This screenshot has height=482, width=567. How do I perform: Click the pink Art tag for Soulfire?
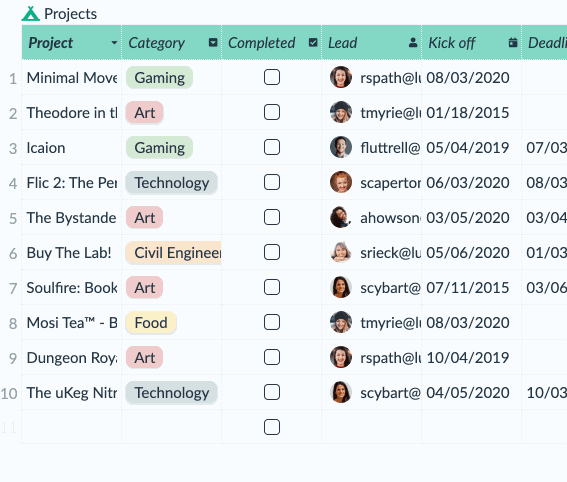point(145,287)
